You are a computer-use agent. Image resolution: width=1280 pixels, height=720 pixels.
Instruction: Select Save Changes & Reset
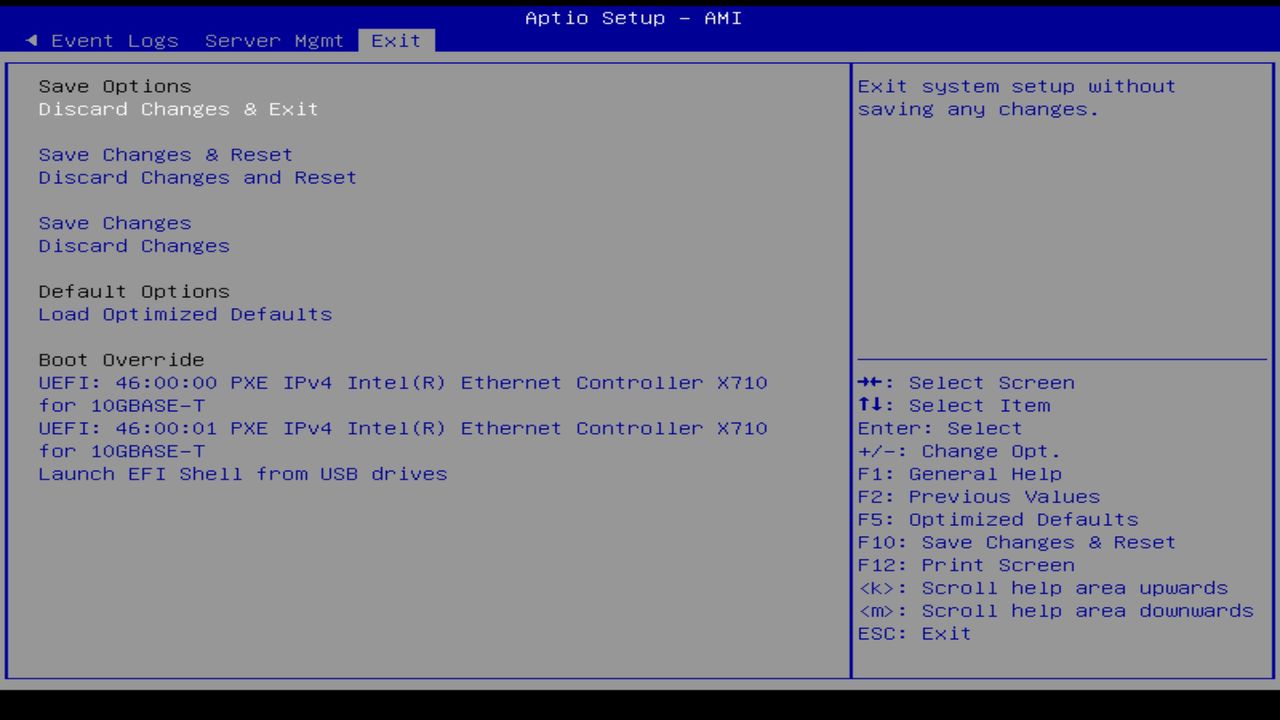coord(165,154)
